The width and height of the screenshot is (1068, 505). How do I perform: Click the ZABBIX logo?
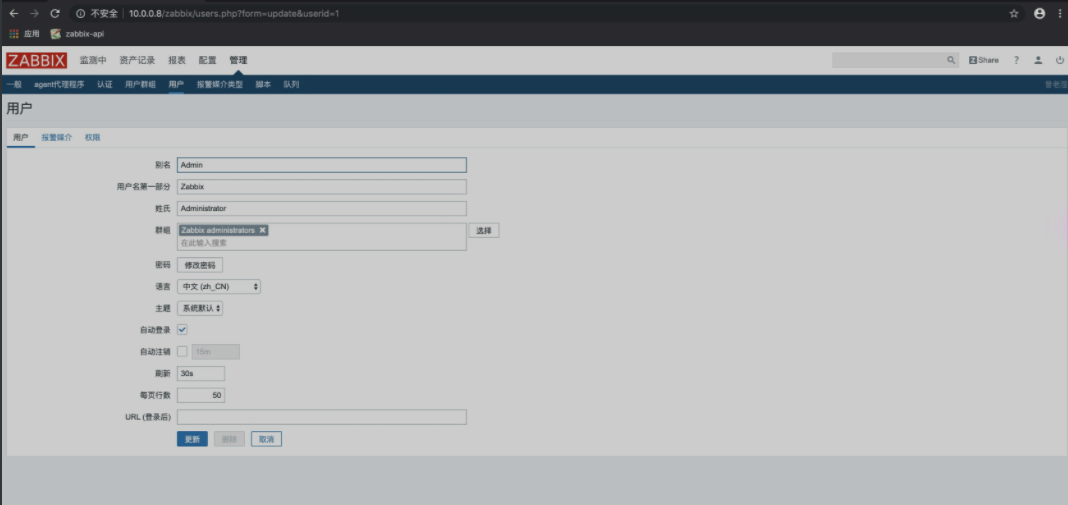[x=37, y=61]
